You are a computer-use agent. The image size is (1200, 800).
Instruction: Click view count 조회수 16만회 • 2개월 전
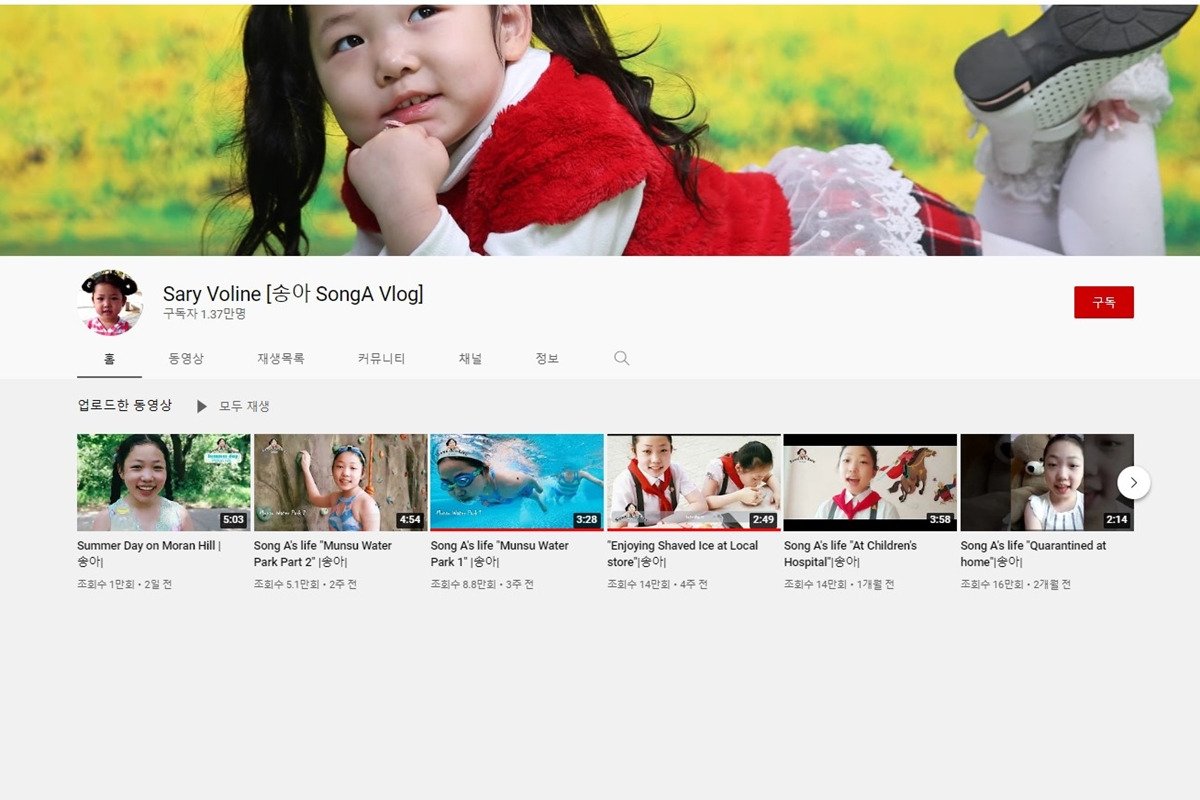tap(1016, 584)
